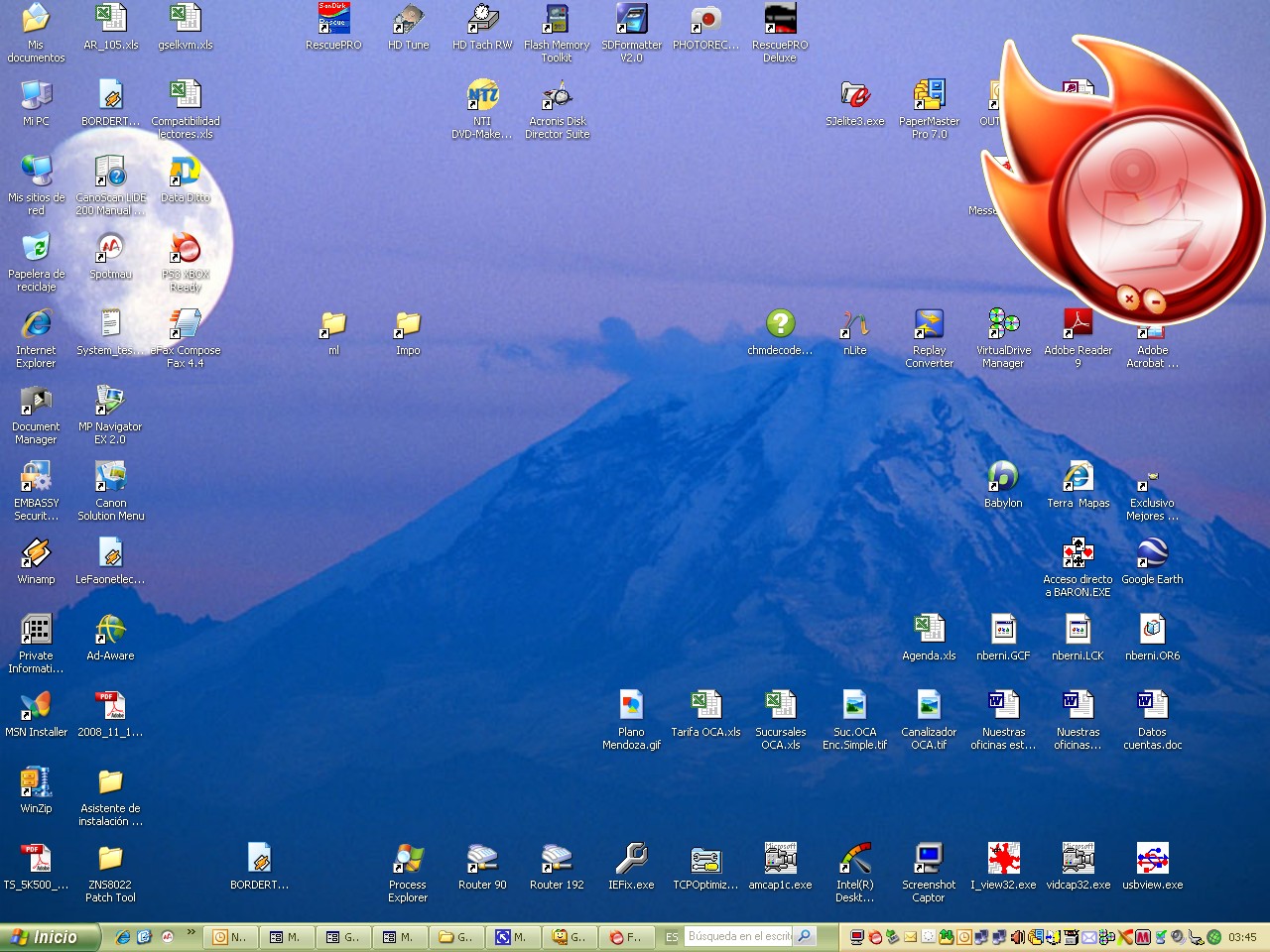
Task: Open the volume icon in the system tray
Action: tap(1017, 936)
